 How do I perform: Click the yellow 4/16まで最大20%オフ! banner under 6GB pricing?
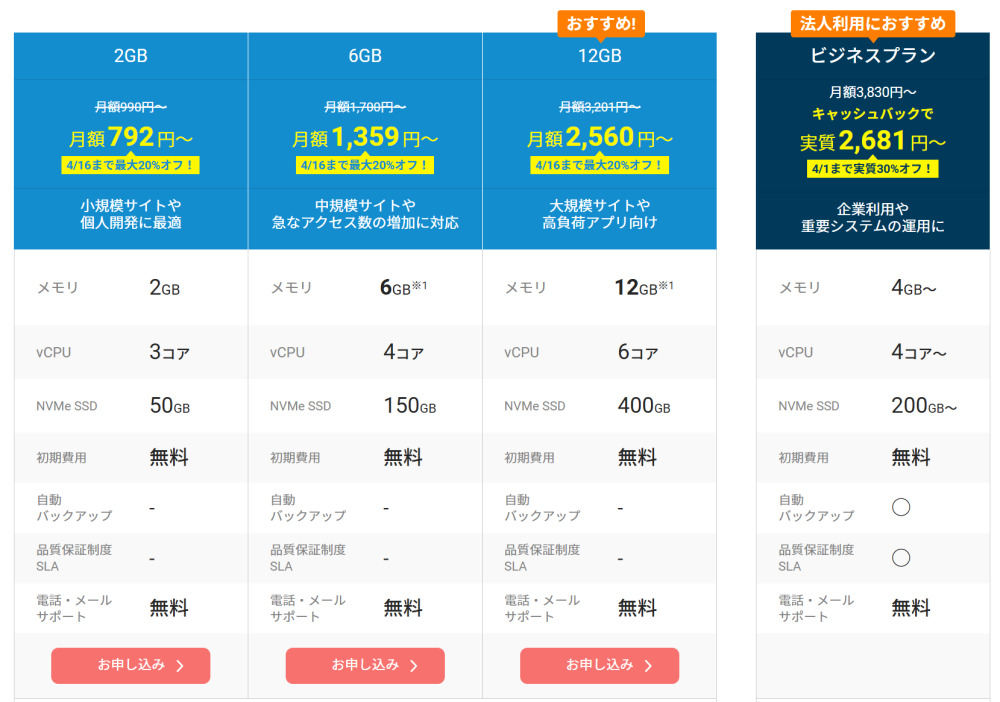pos(364,164)
